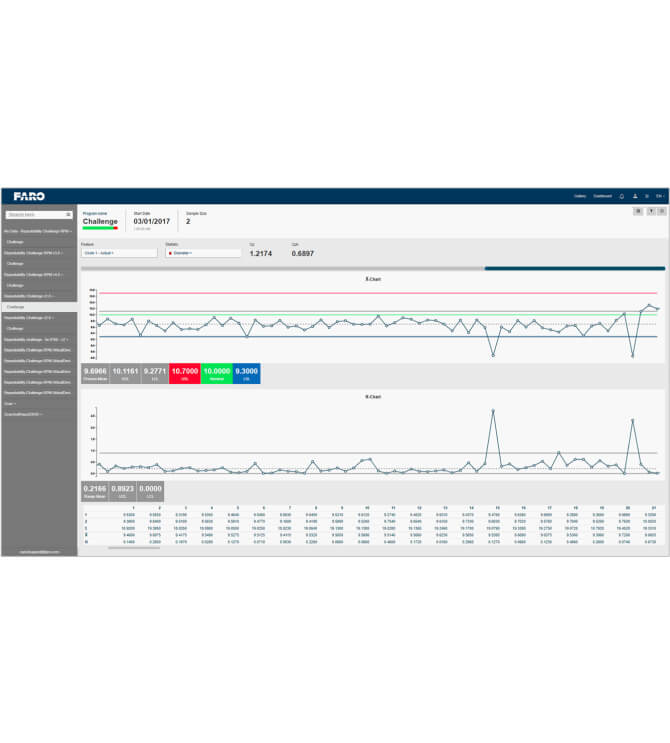Click the grid view icon button
Viewport: 670px width, 743px height.
point(638,211)
